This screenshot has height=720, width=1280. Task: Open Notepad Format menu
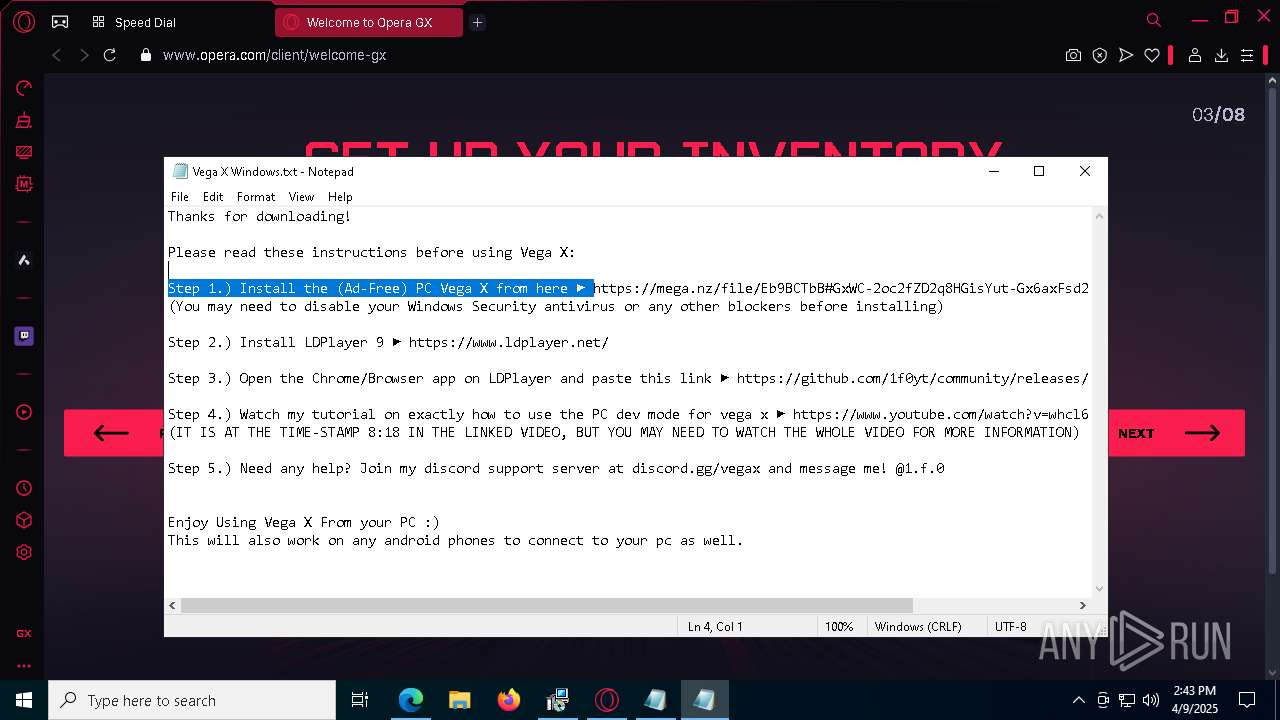[x=256, y=197]
